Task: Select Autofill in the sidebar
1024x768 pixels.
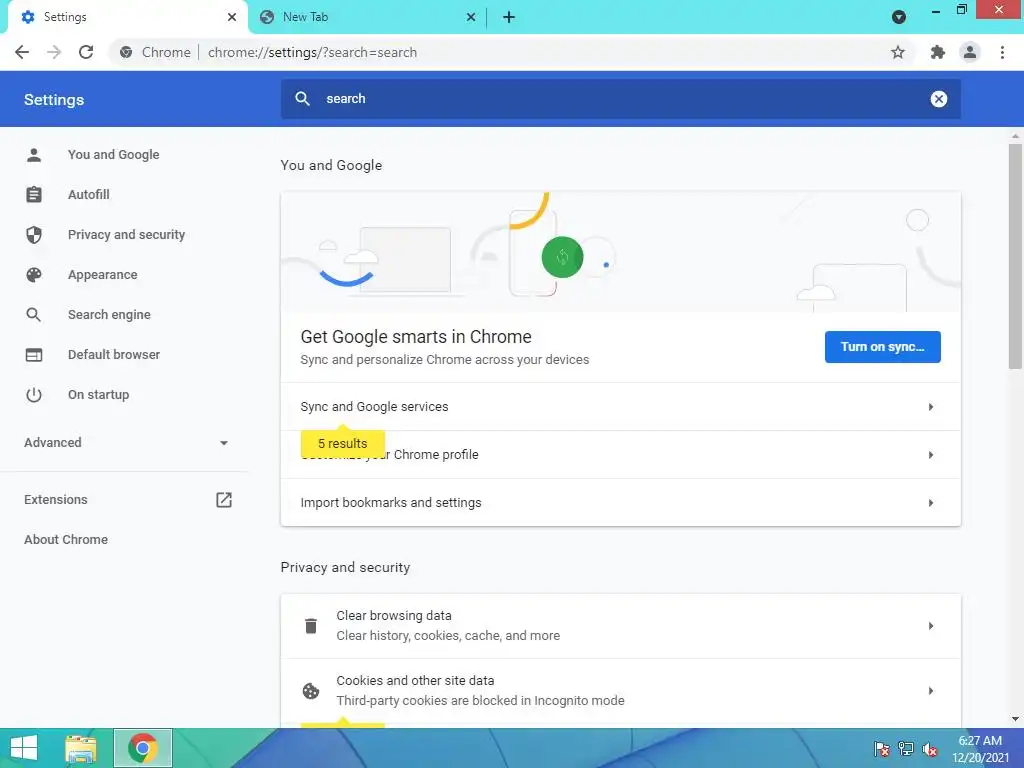Action: pos(89,195)
